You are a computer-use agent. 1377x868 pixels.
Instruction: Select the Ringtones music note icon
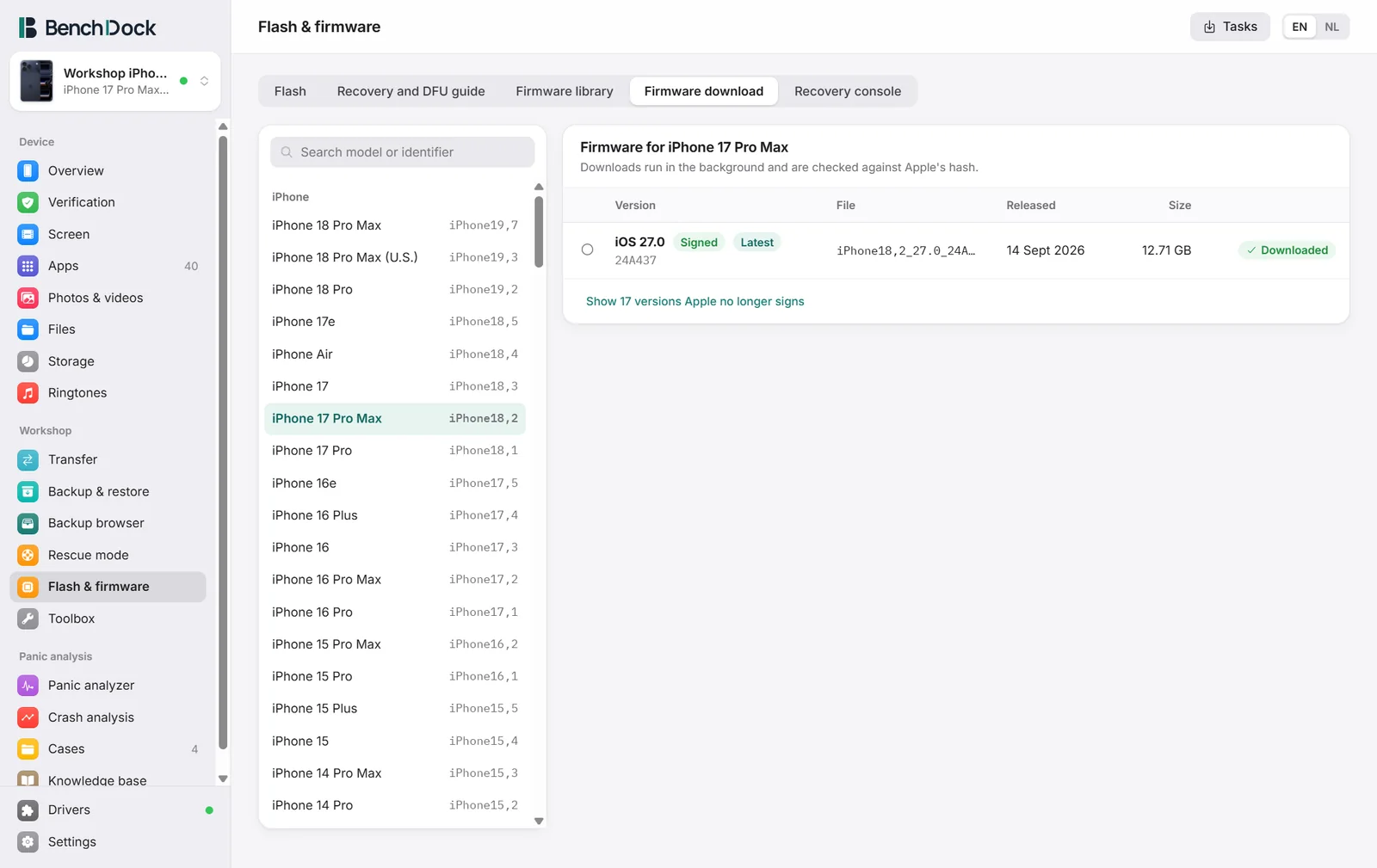click(28, 393)
